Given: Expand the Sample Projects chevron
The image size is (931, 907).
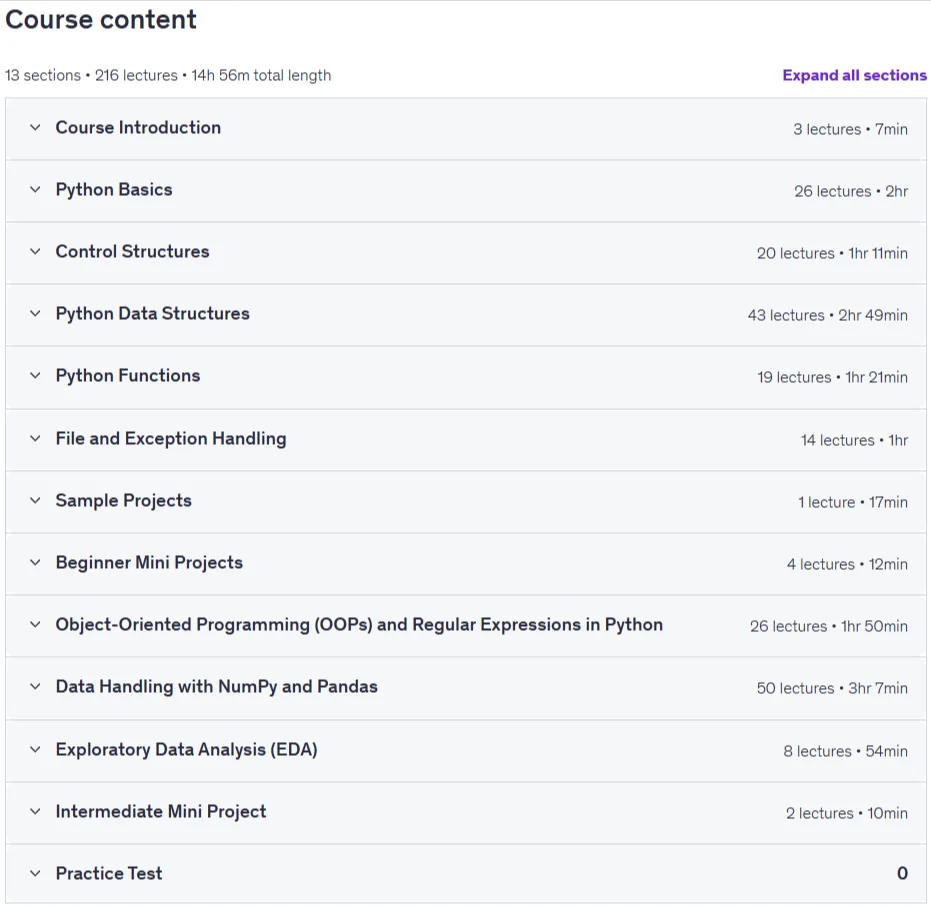Looking at the screenshot, I should point(35,500).
